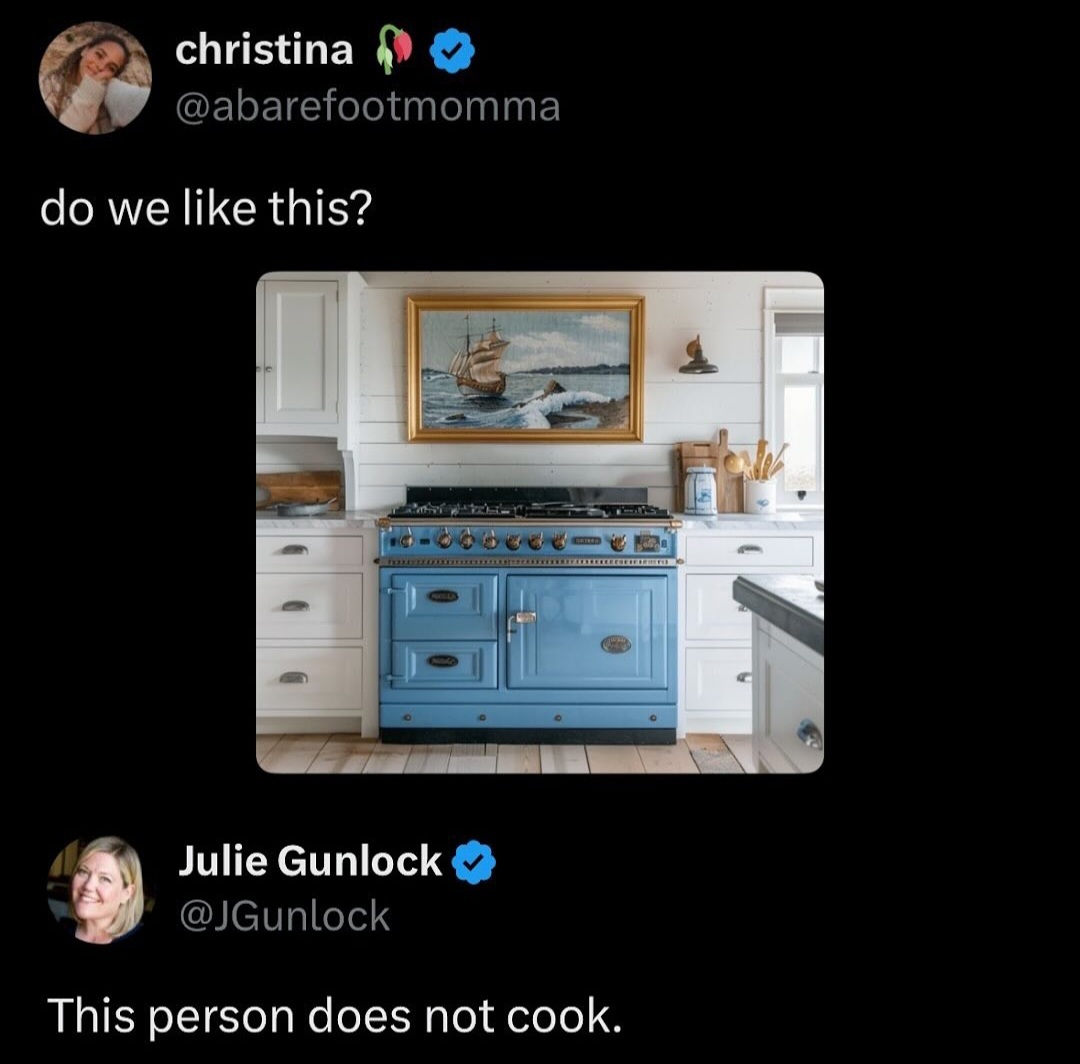This screenshot has height=1064, width=1080.
Task: Click the blue oven's large right door
Action: 587,631
